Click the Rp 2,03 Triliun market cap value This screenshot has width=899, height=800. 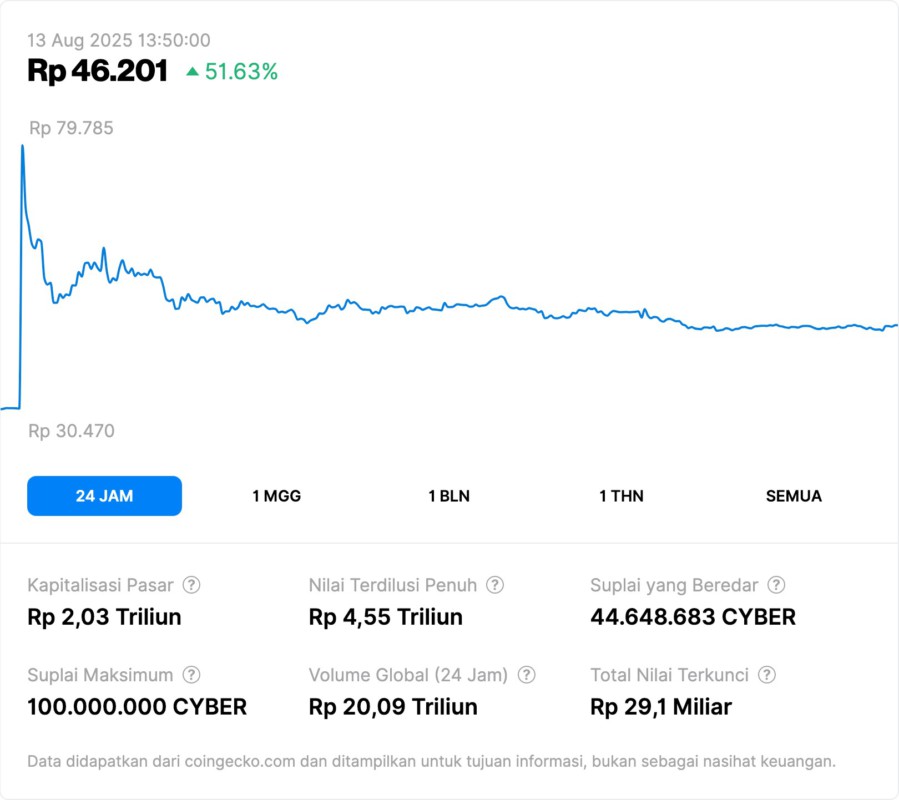104,617
